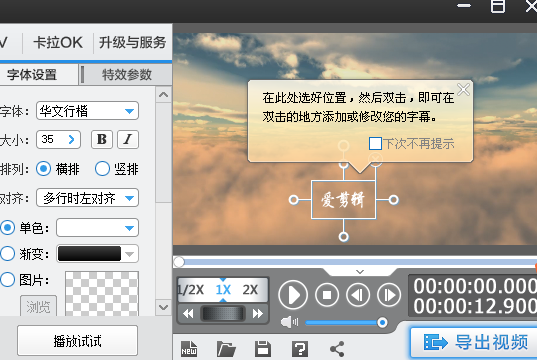Open 卡拉OK tab
Image resolution: width=537 pixels, height=360 pixels.
58,43
